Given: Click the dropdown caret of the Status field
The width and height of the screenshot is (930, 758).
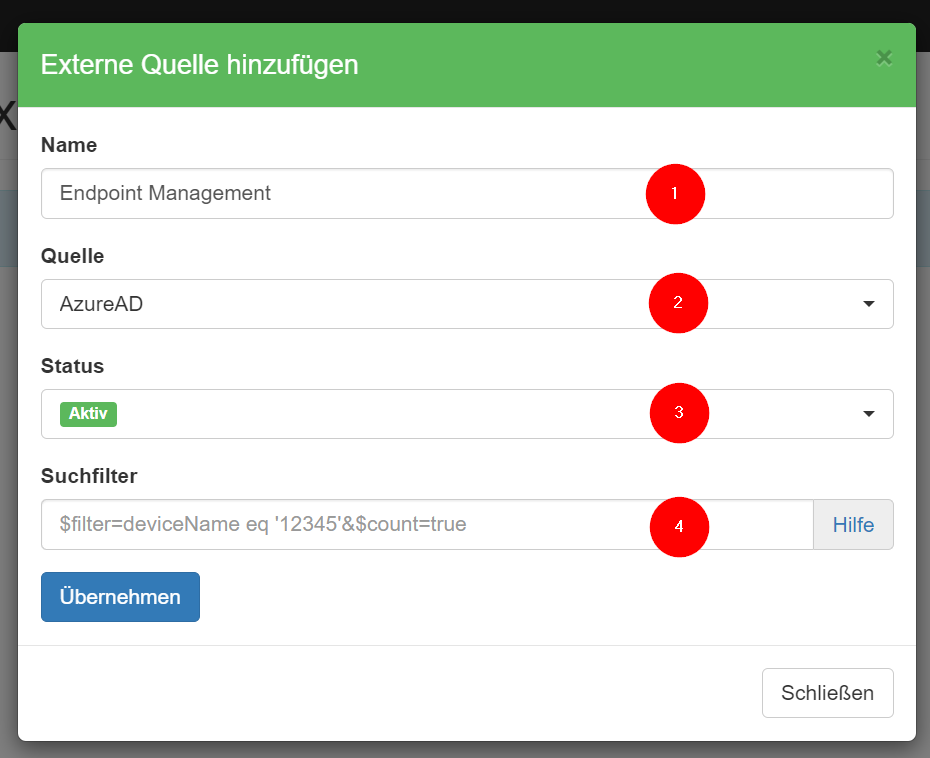Looking at the screenshot, I should click(x=868, y=413).
